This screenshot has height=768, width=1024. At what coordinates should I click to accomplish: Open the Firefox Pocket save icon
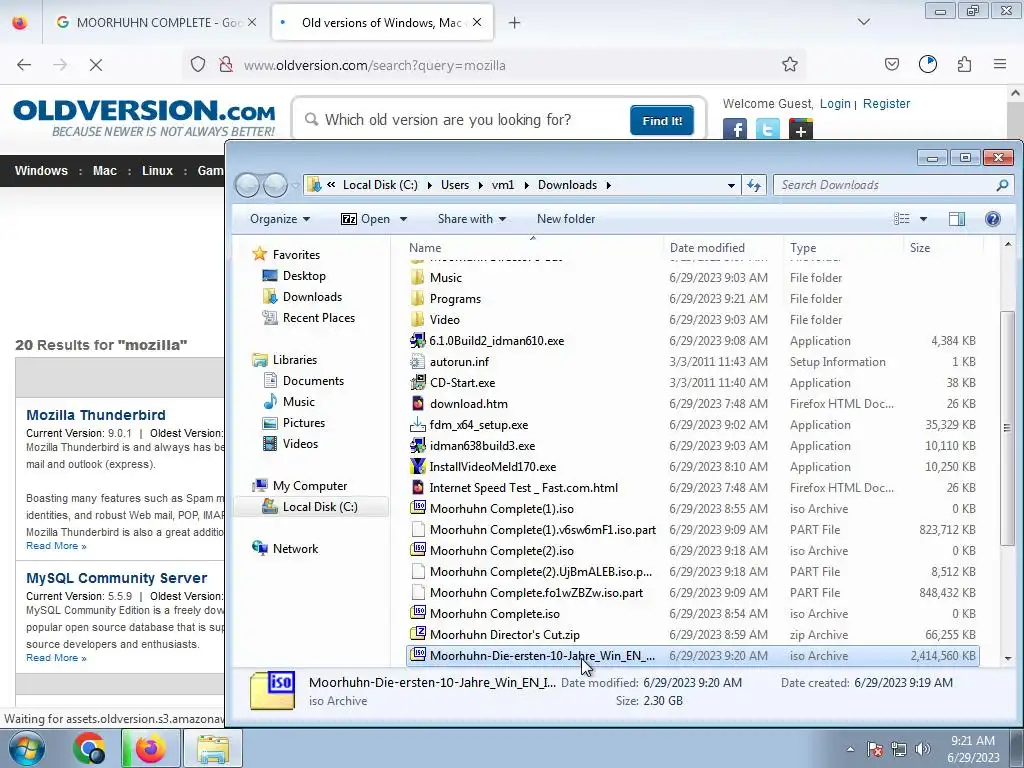click(891, 64)
